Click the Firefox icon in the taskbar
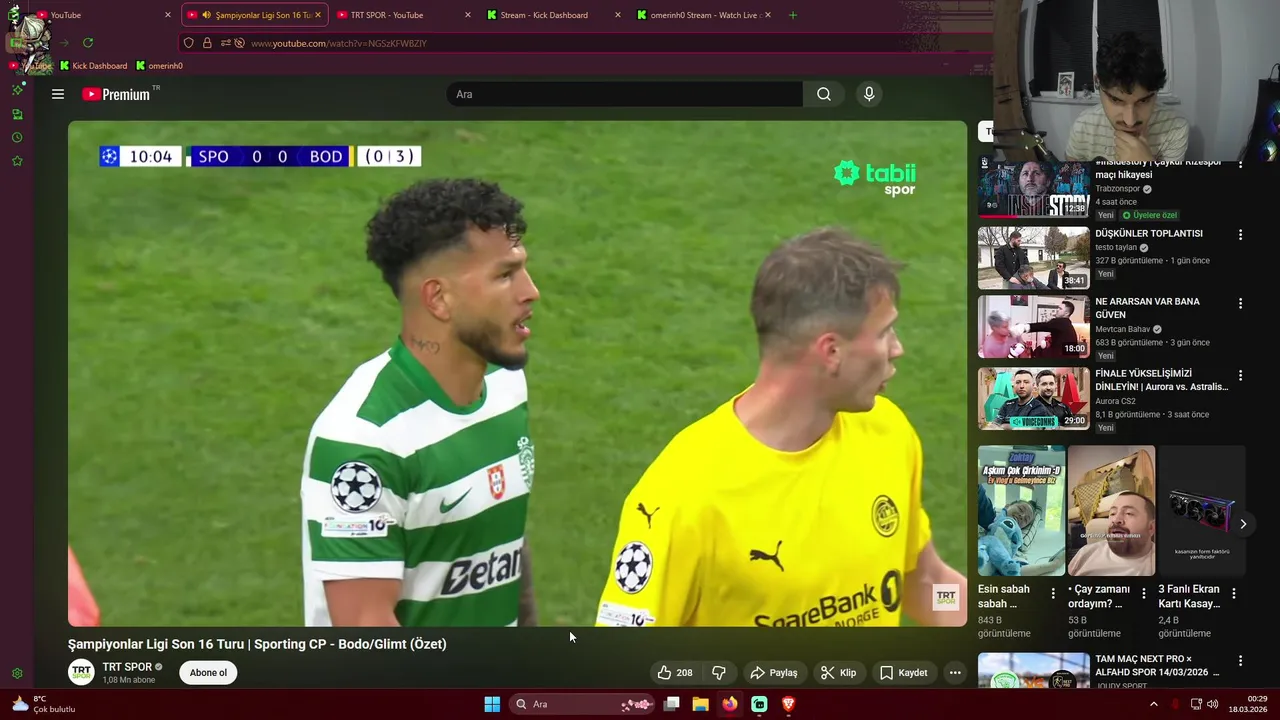 pyautogui.click(x=730, y=704)
